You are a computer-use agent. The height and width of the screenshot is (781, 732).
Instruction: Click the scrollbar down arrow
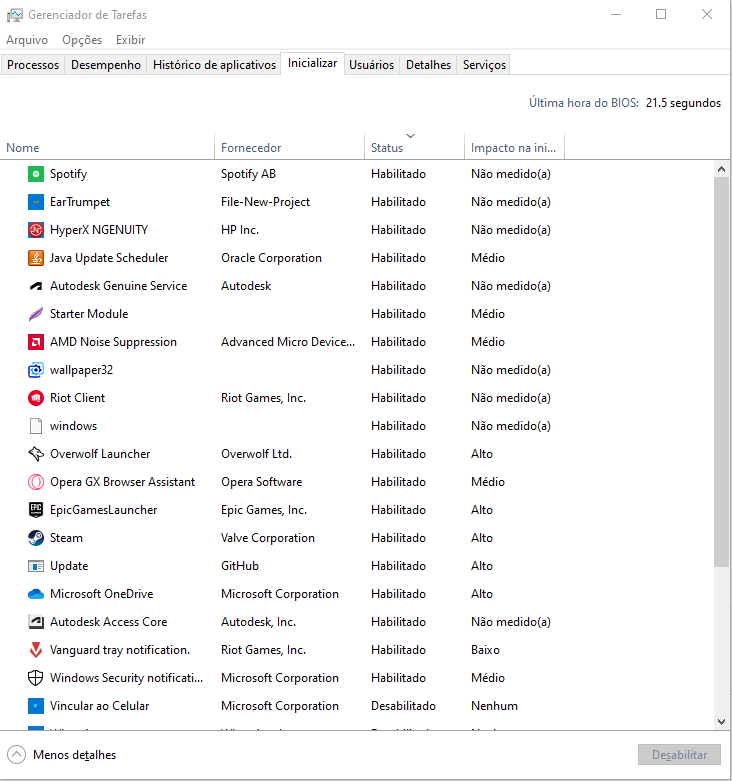(721, 722)
